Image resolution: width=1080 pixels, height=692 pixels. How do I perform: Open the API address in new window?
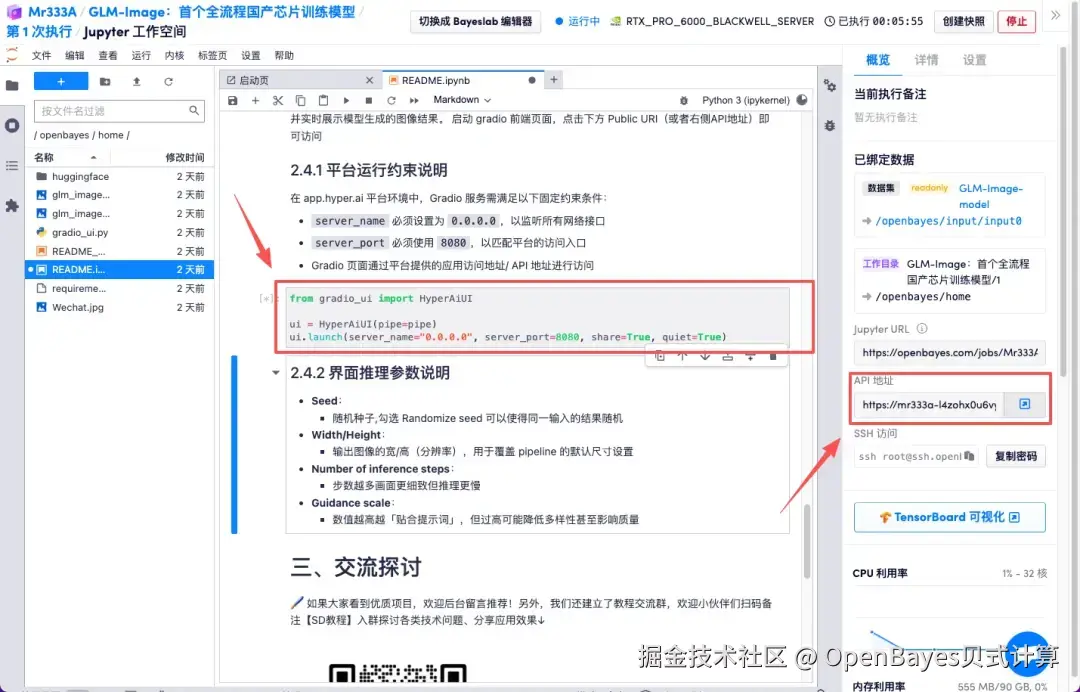[1024, 404]
